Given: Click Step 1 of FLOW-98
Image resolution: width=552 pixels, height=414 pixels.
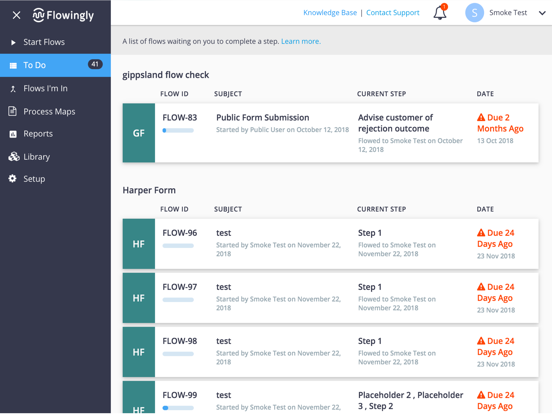Looking at the screenshot, I should pyautogui.click(x=370, y=341).
